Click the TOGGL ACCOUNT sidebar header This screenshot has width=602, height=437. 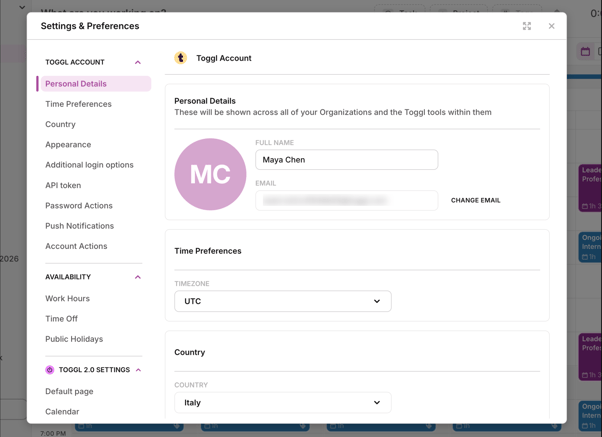tap(75, 62)
